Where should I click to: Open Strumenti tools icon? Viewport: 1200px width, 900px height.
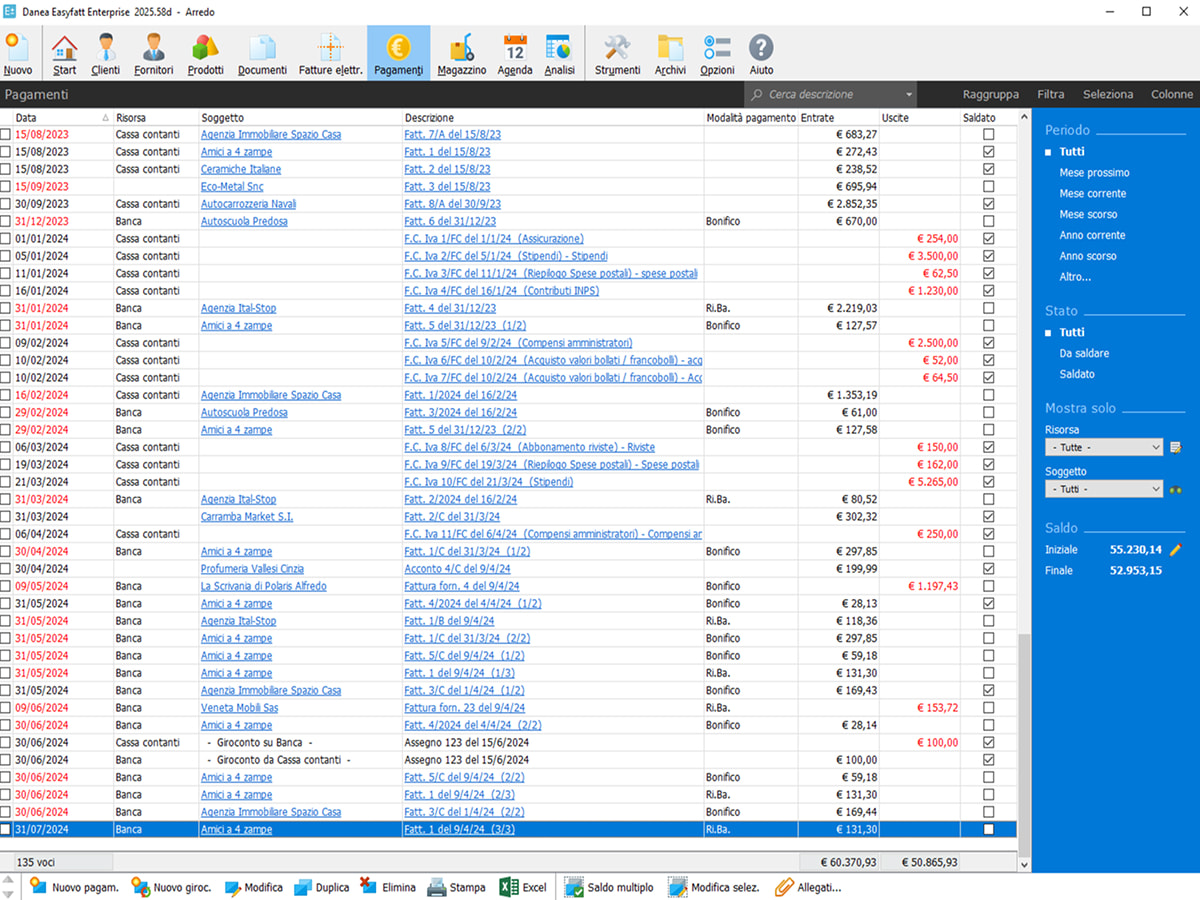click(617, 54)
